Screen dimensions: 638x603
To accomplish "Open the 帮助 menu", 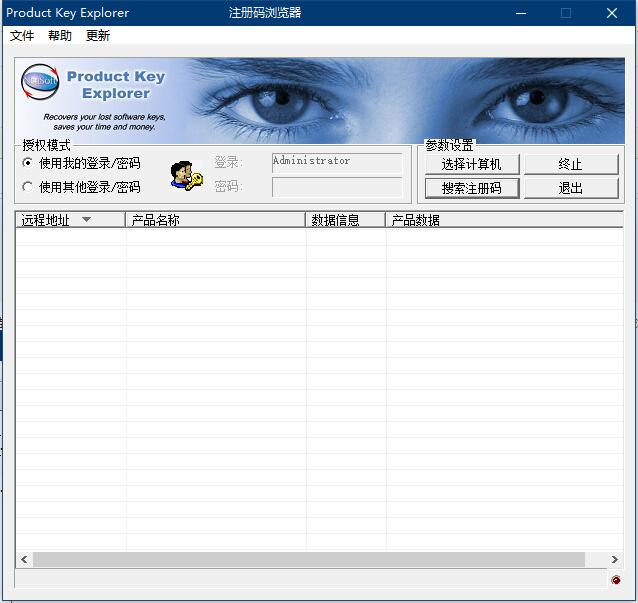I will point(59,36).
